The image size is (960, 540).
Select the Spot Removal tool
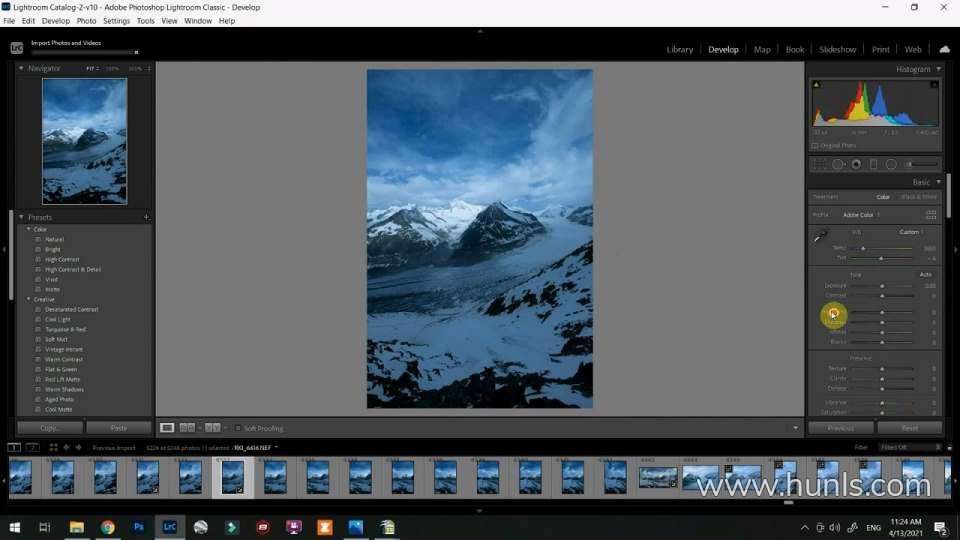(838, 164)
